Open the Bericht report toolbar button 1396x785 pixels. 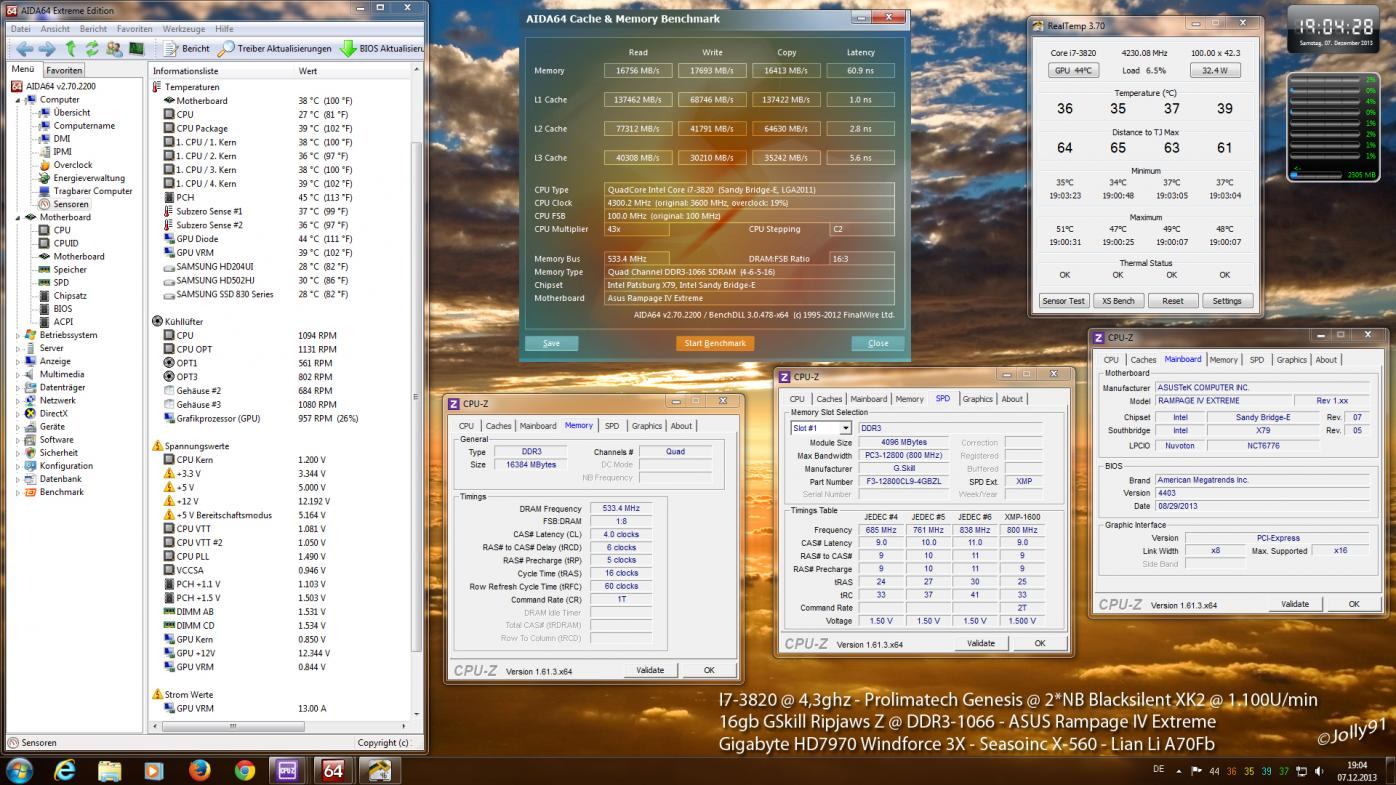coord(186,48)
